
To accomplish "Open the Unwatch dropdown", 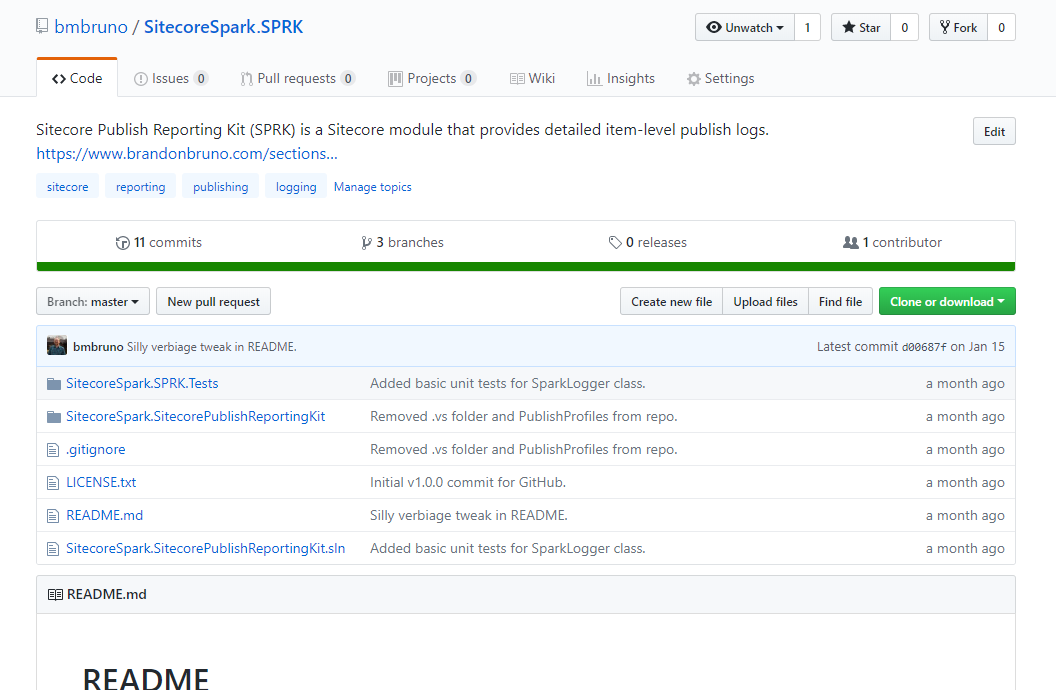I will [745, 28].
